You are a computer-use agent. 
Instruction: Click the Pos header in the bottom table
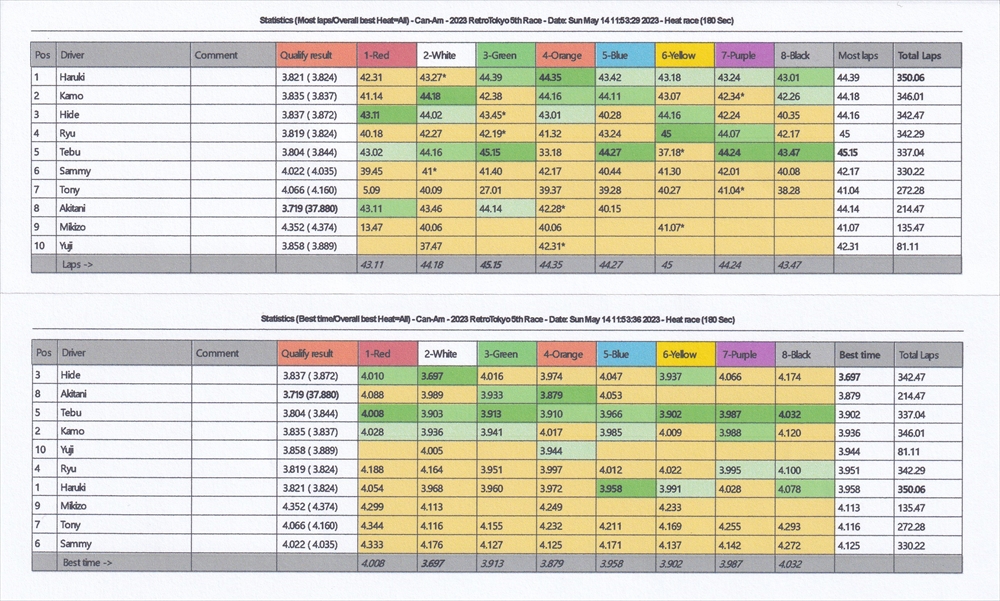pos(43,354)
